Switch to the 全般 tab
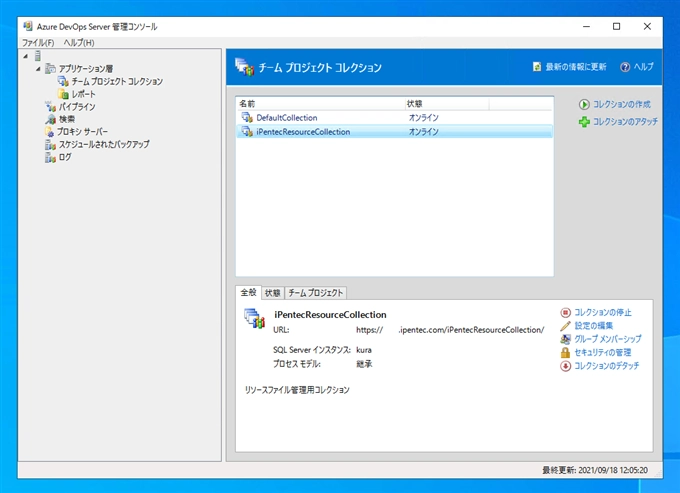Screen dimensions: 680x493 pyautogui.click(x=248, y=292)
